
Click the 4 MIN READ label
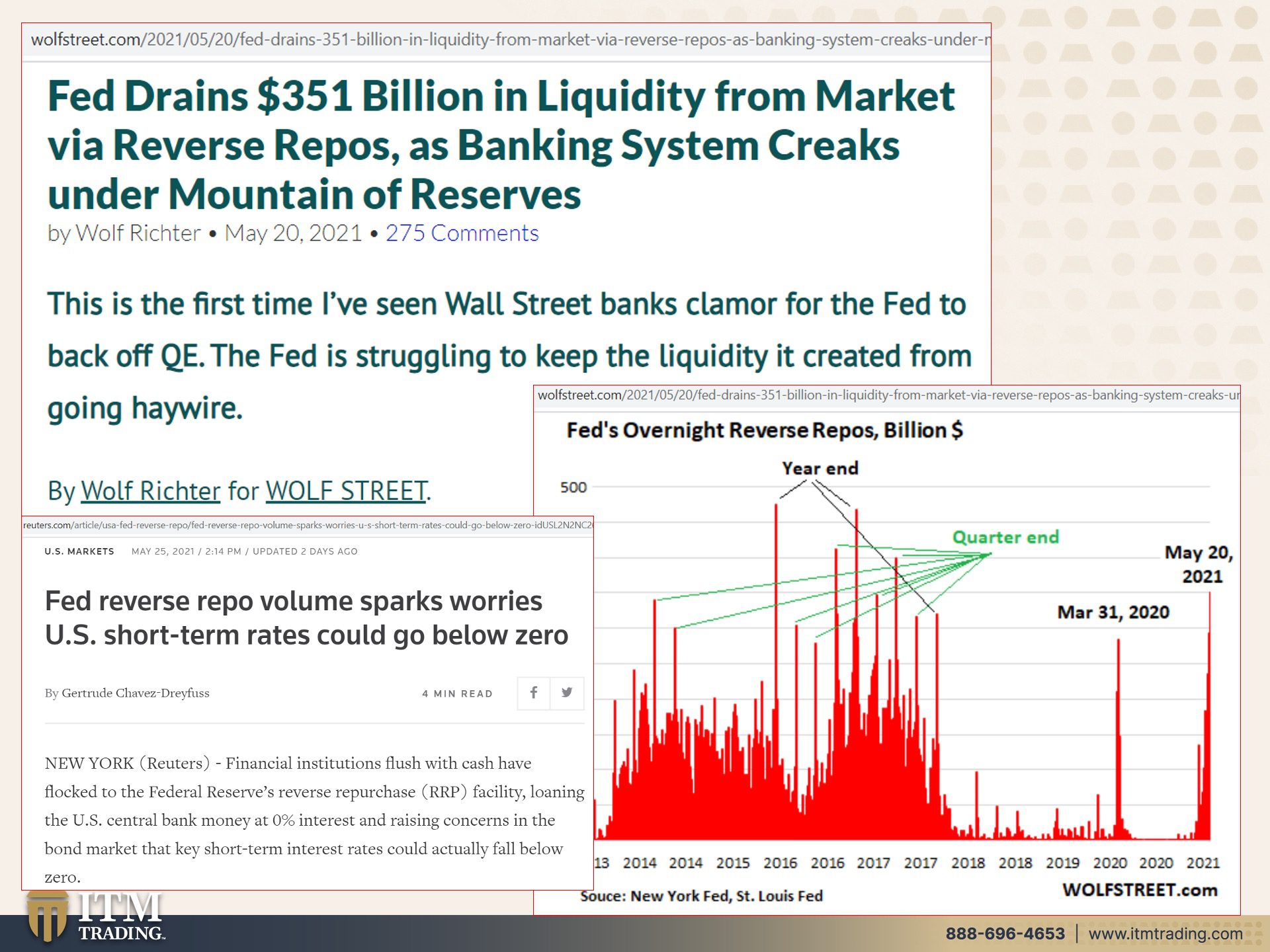(457, 694)
